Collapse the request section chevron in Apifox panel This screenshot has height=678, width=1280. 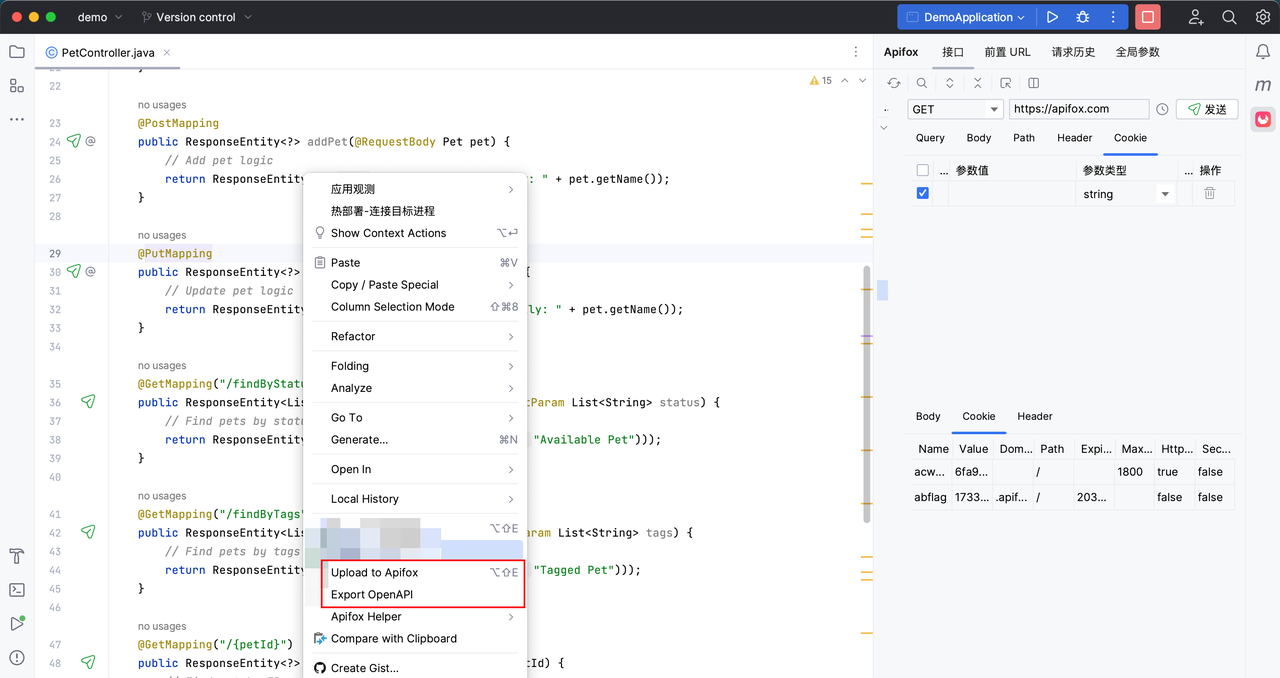[x=884, y=128]
